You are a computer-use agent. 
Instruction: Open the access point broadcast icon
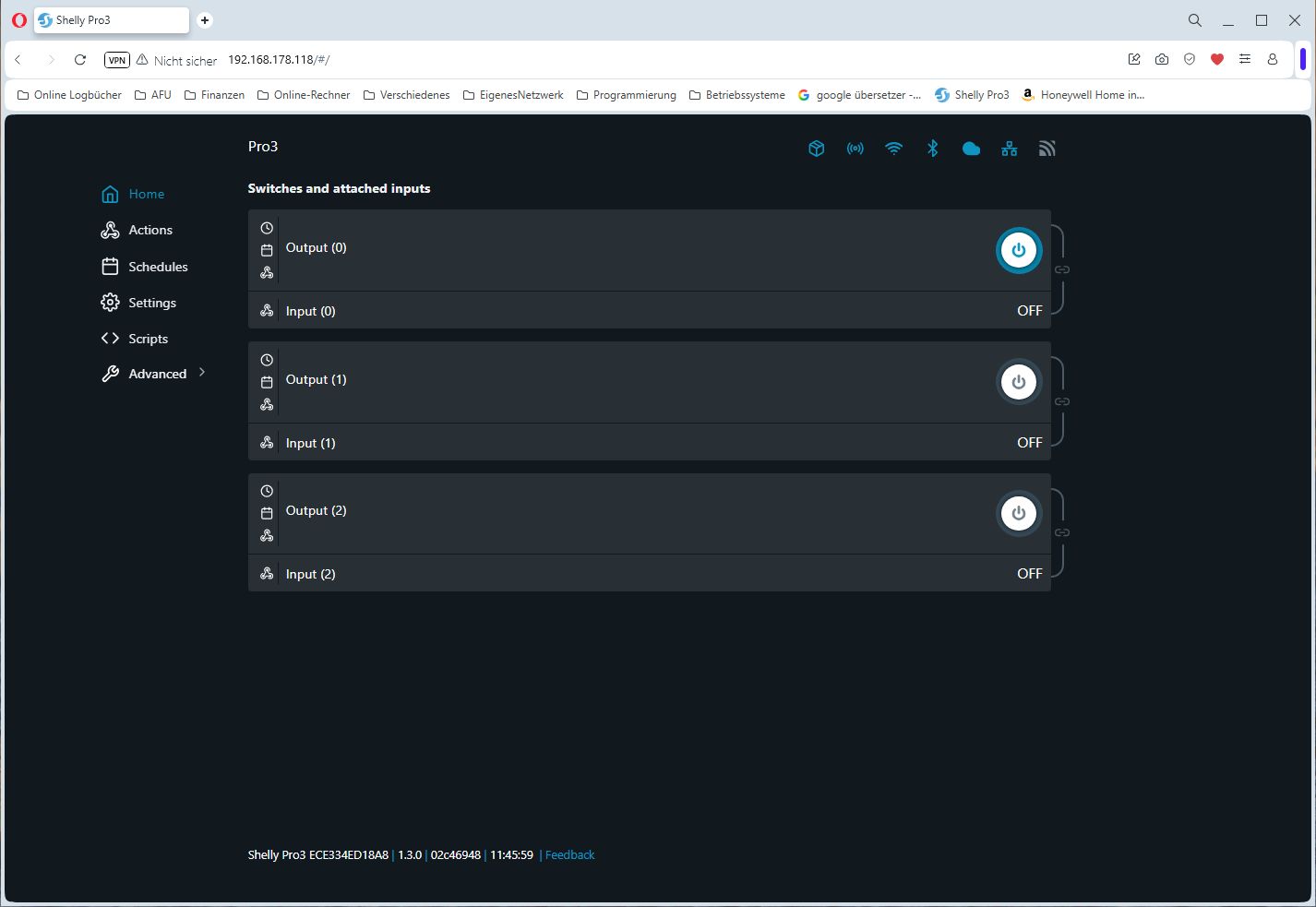pyautogui.click(x=855, y=149)
